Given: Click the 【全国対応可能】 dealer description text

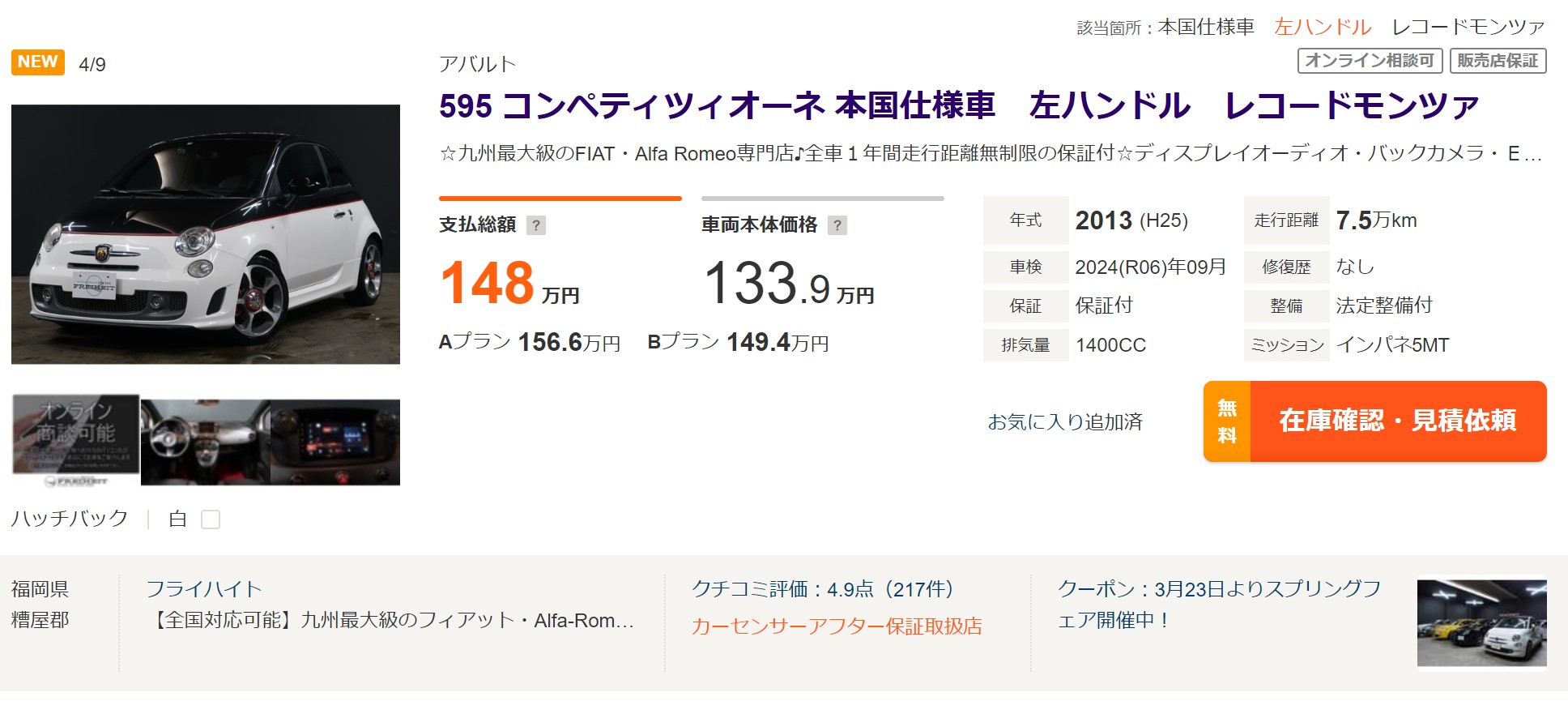Looking at the screenshot, I should pyautogui.click(x=390, y=621).
